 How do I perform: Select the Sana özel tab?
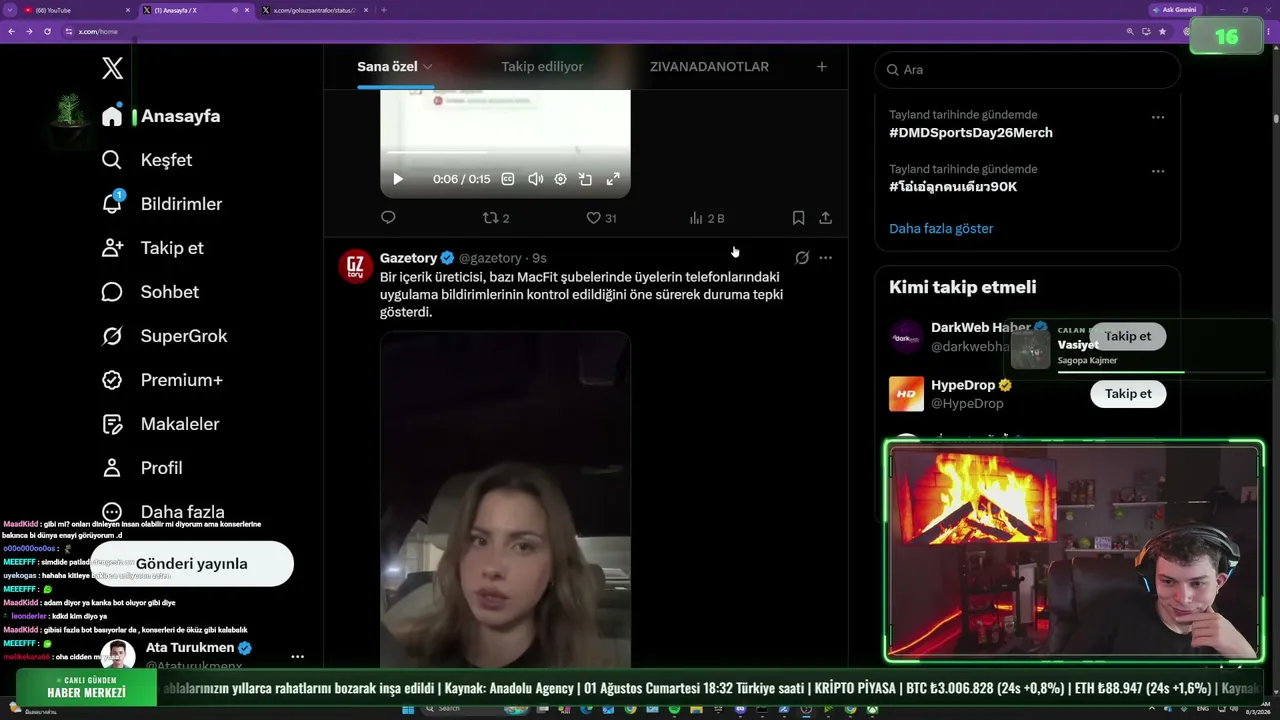coord(387,67)
